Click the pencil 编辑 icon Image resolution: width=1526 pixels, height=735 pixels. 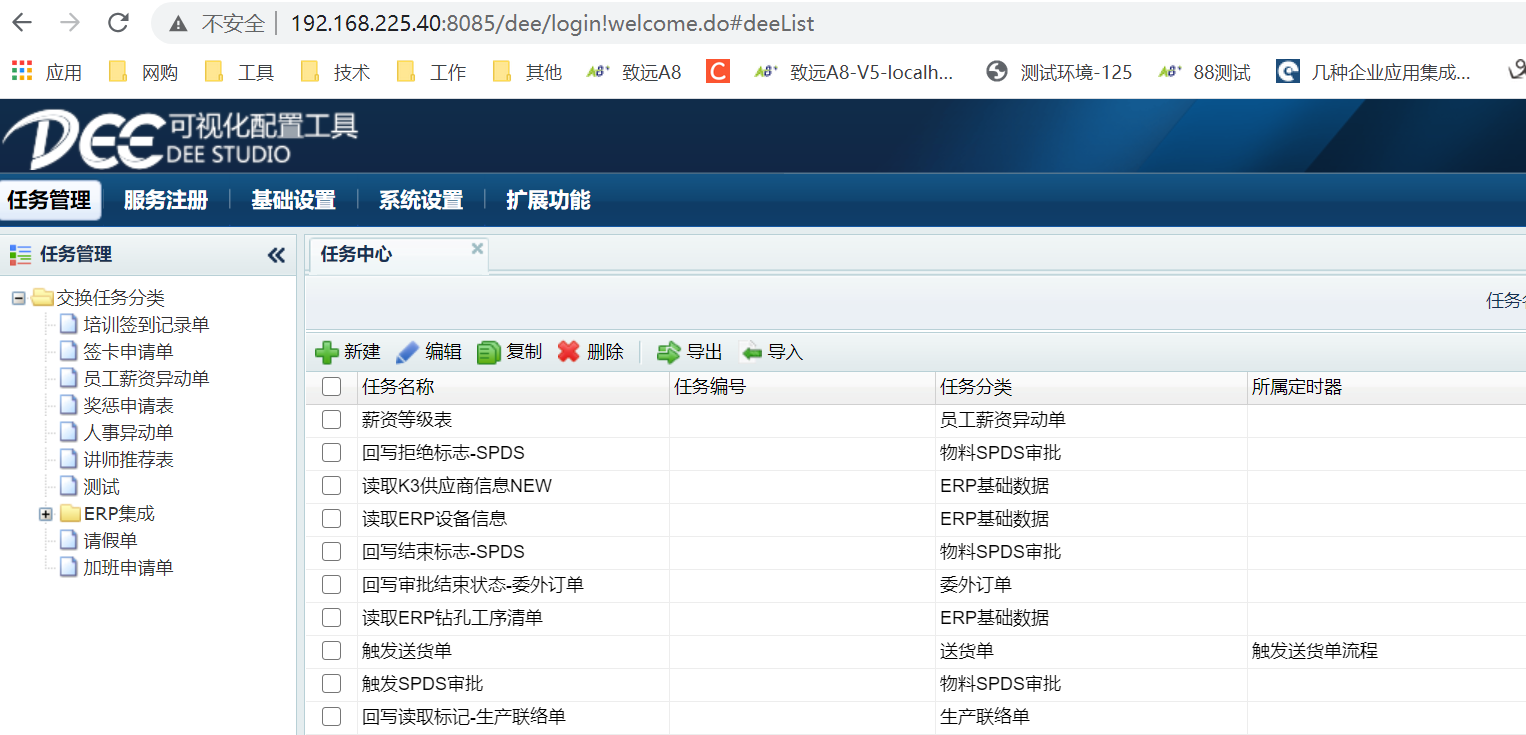click(x=407, y=352)
